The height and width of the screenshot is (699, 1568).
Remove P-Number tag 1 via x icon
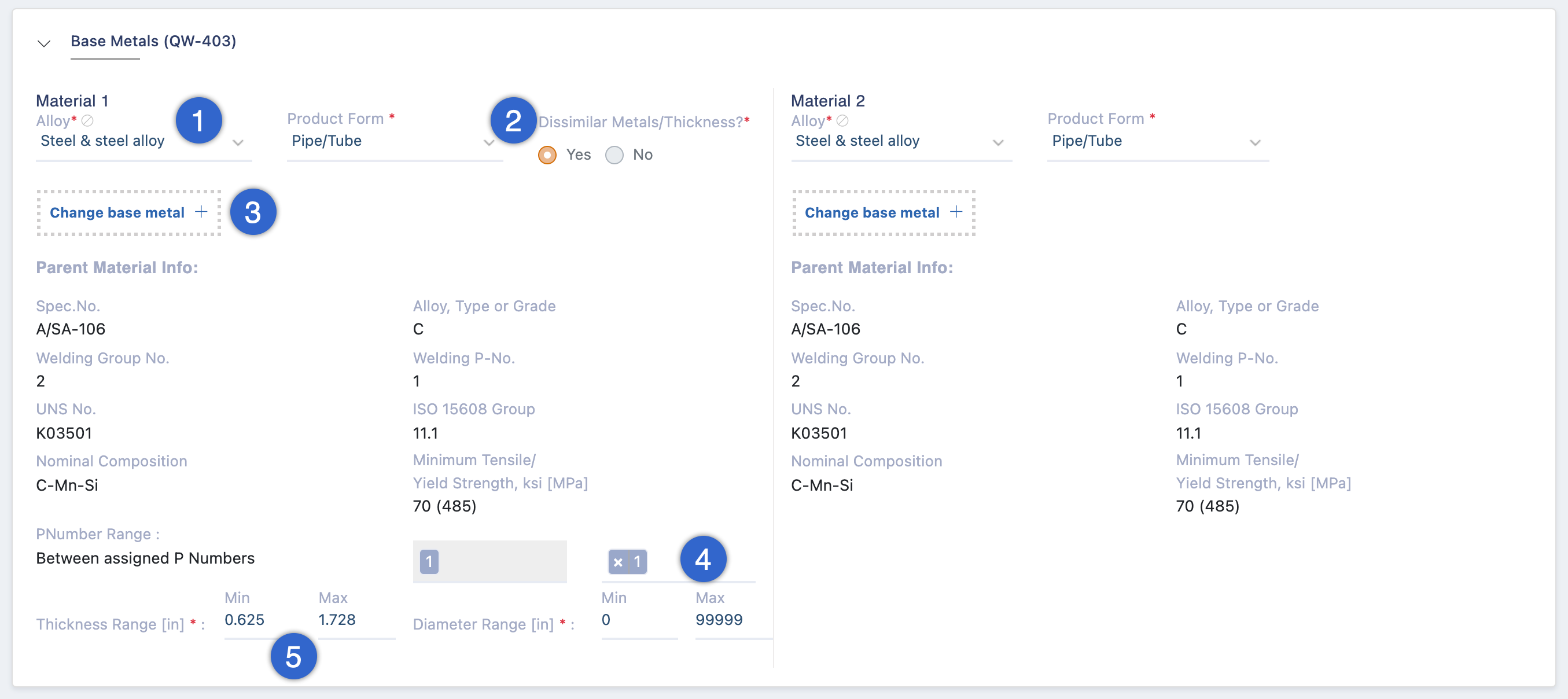pos(618,562)
